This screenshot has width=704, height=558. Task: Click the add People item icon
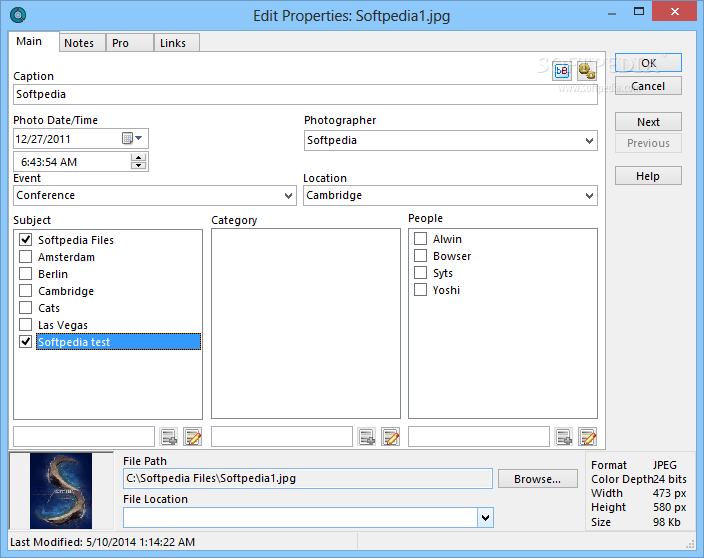coord(564,437)
